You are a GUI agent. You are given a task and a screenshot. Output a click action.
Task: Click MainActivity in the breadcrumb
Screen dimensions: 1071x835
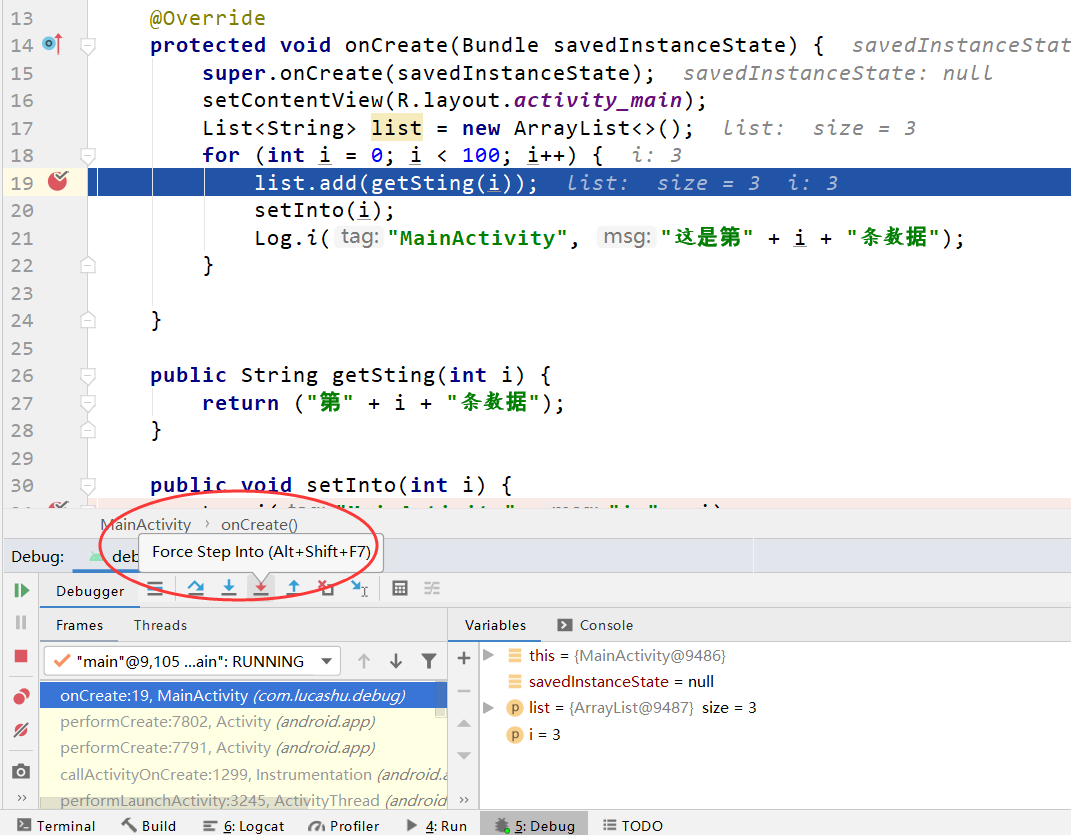click(145, 525)
